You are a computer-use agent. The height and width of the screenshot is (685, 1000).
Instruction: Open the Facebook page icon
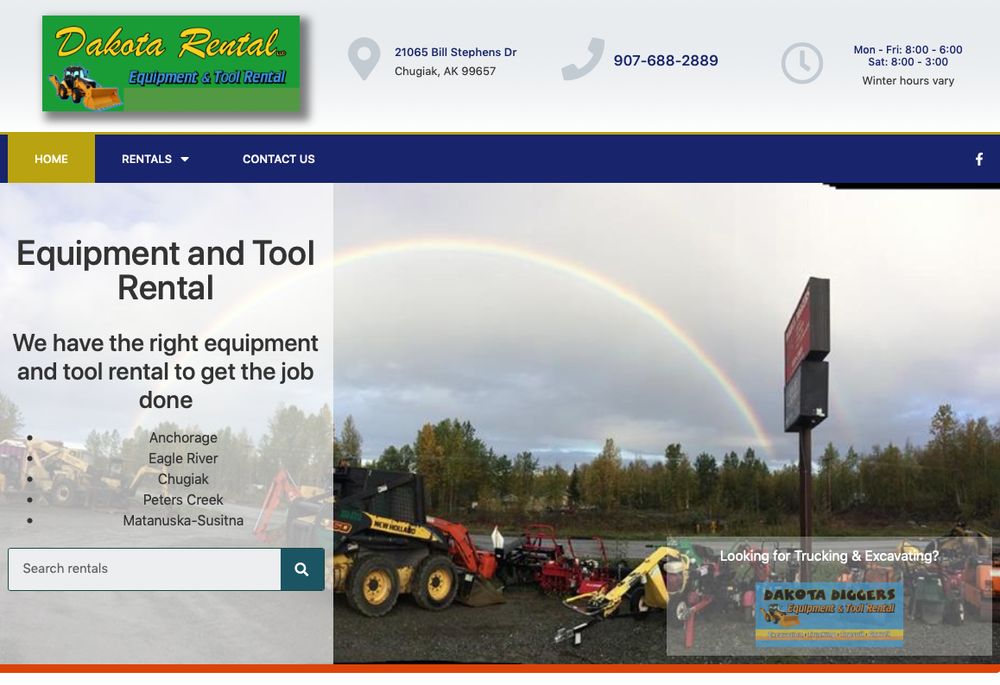(x=979, y=159)
